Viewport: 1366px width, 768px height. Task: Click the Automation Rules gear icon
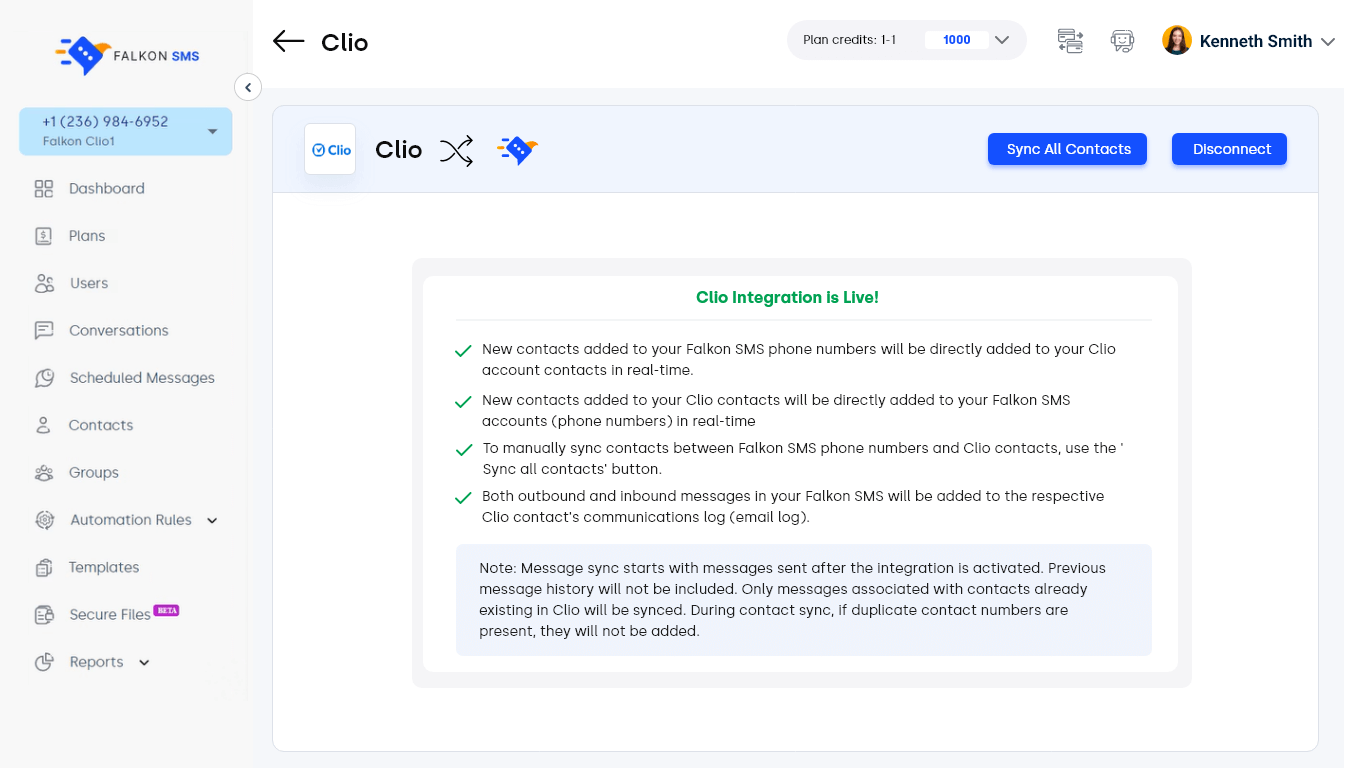click(44, 520)
